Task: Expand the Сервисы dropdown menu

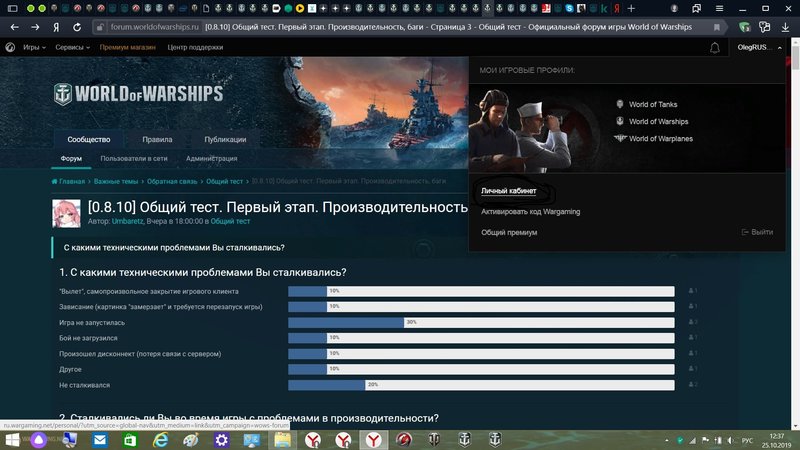Action: pyautogui.click(x=72, y=47)
